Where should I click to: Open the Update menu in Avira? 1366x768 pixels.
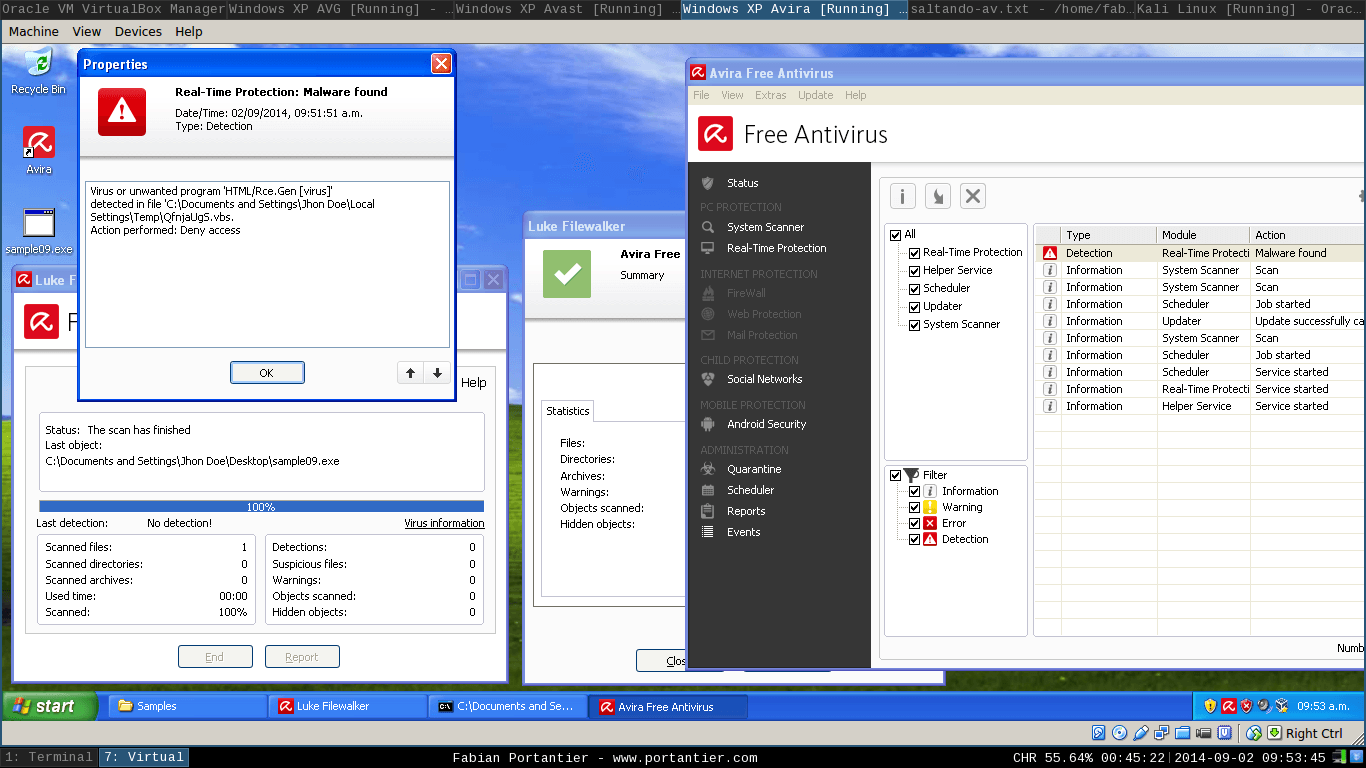pos(815,95)
